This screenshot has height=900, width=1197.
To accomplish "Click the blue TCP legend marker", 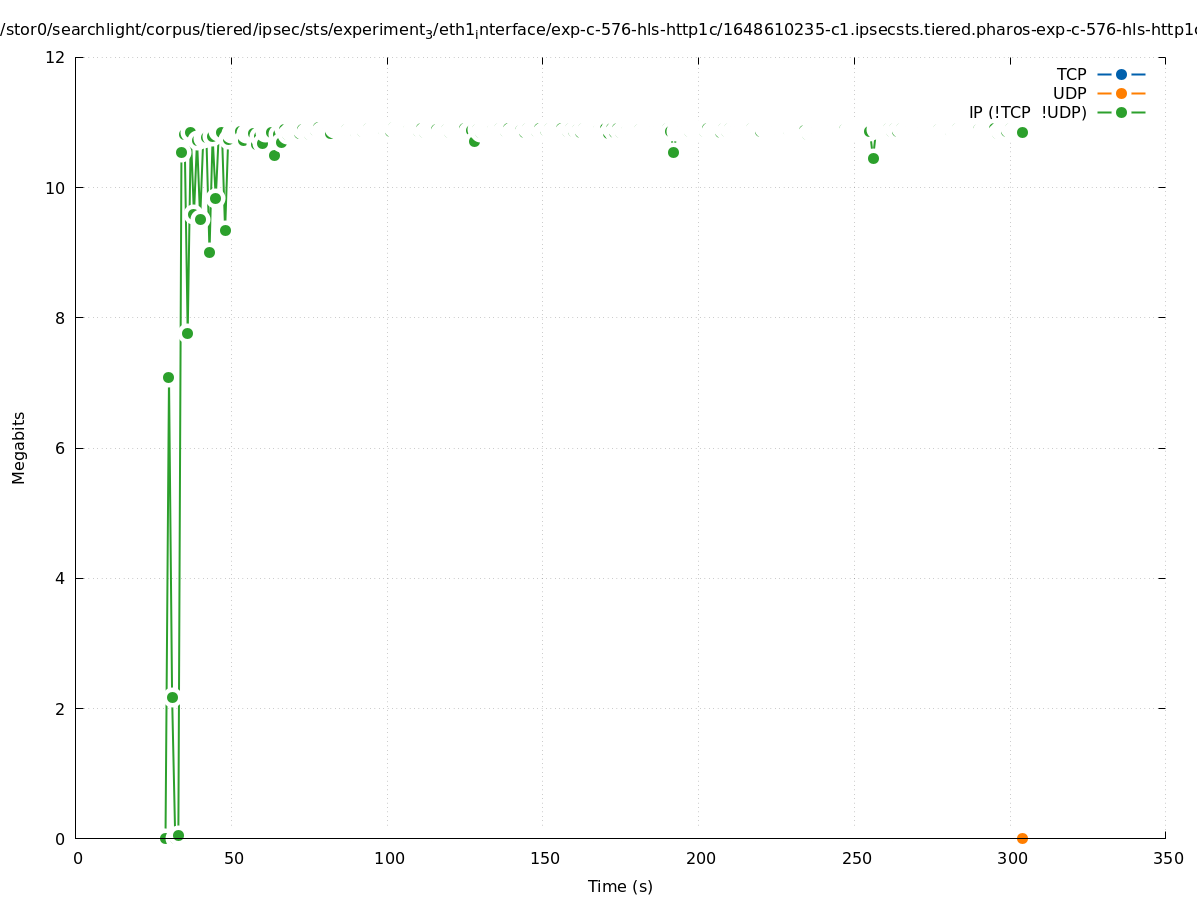I will [x=1121, y=74].
